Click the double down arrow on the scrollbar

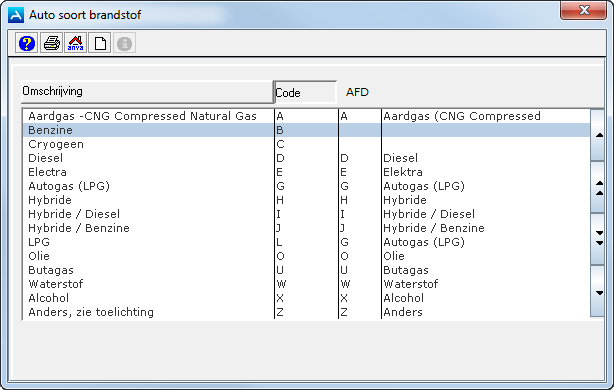[599, 238]
